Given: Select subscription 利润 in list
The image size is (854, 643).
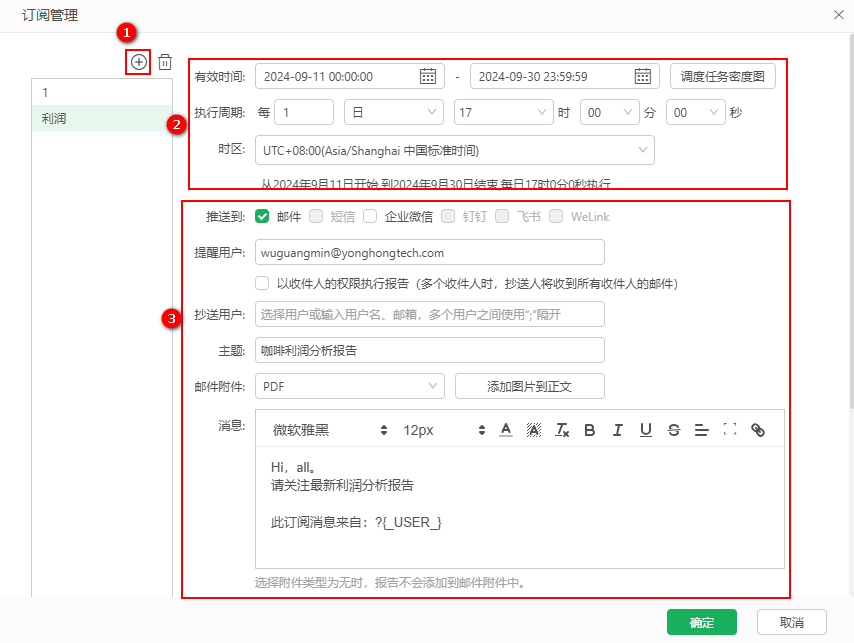Looking at the screenshot, I should (x=102, y=118).
